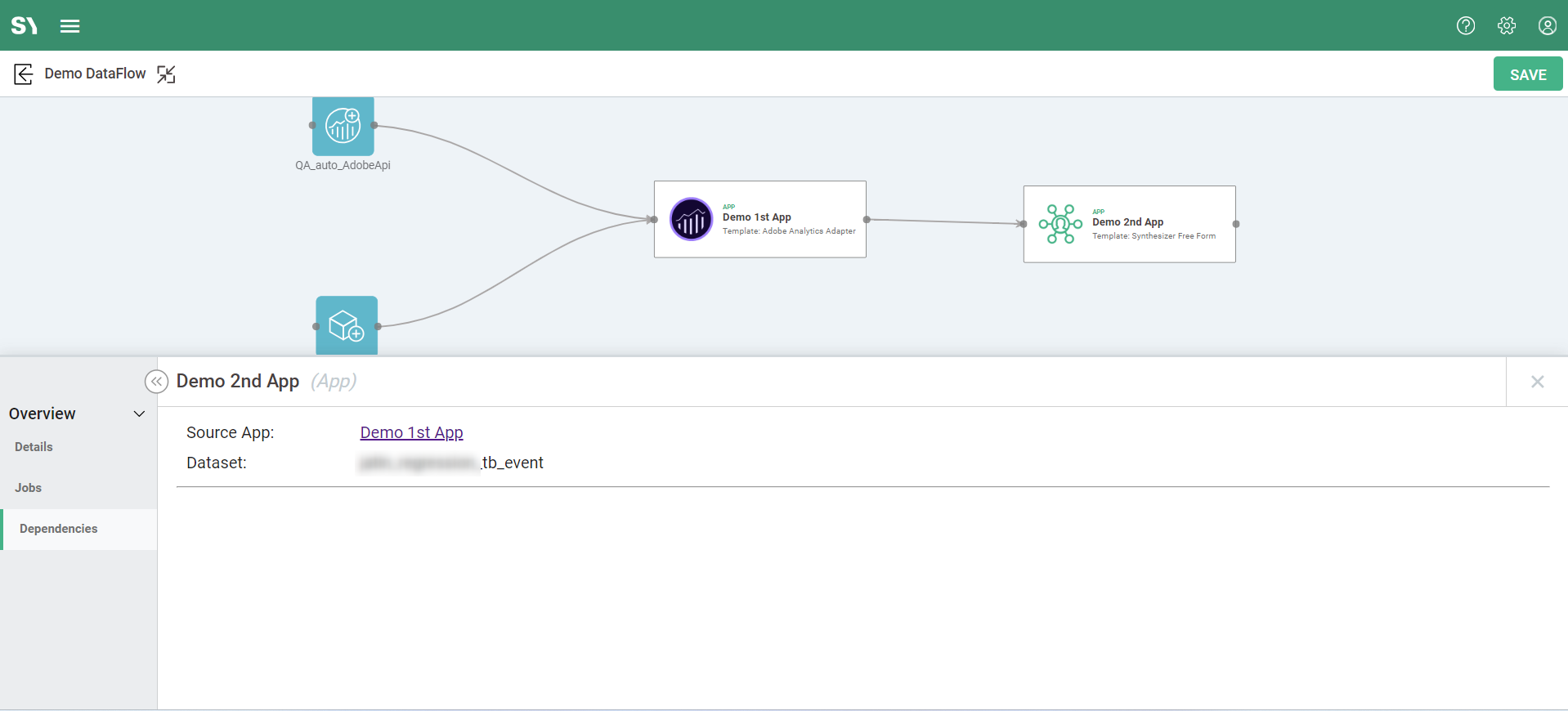
Task: Switch to the Jobs tab
Action: (x=28, y=488)
